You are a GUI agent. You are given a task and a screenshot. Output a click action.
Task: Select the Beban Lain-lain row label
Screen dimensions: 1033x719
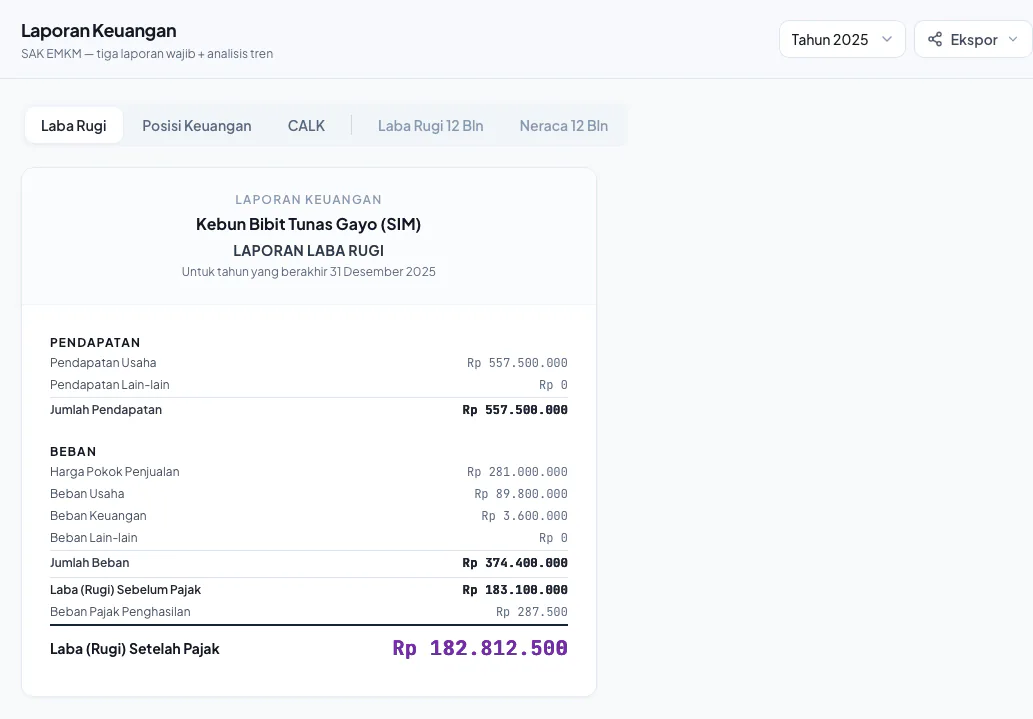[x=94, y=538]
